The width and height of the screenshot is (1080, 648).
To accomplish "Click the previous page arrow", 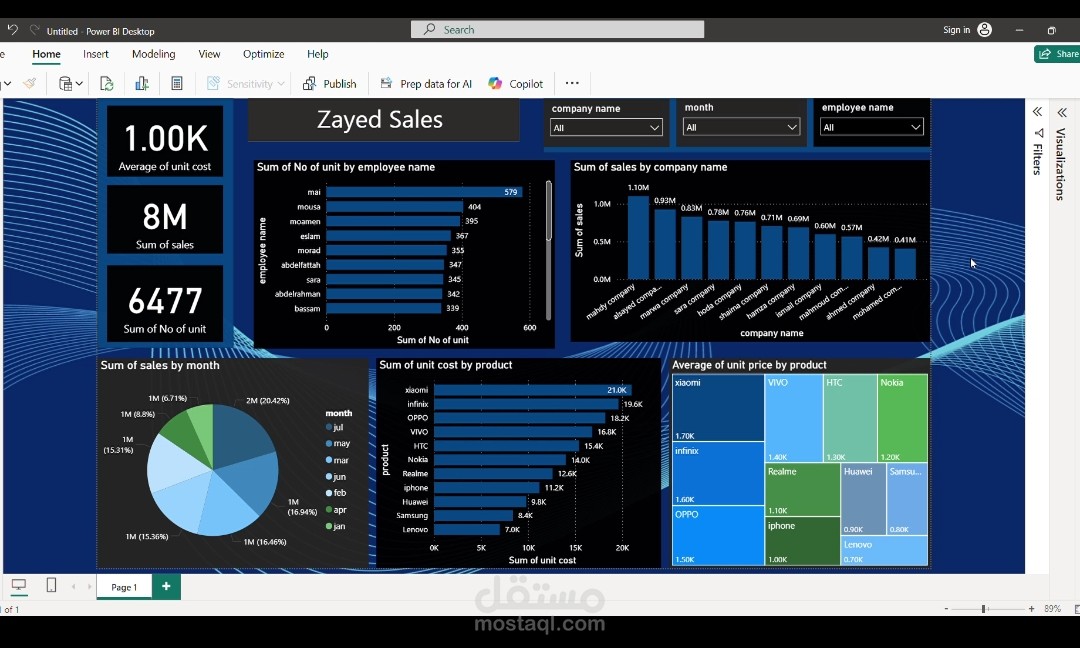I will [x=74, y=587].
